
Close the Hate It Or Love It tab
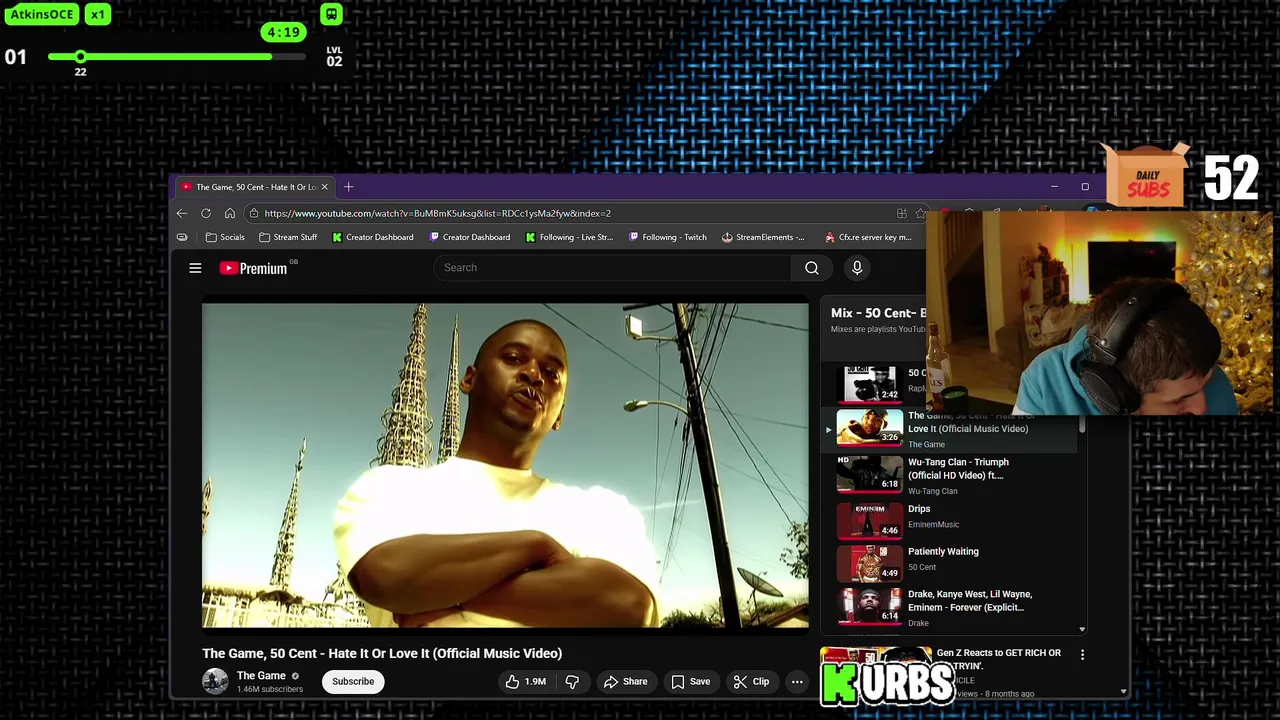[x=324, y=187]
